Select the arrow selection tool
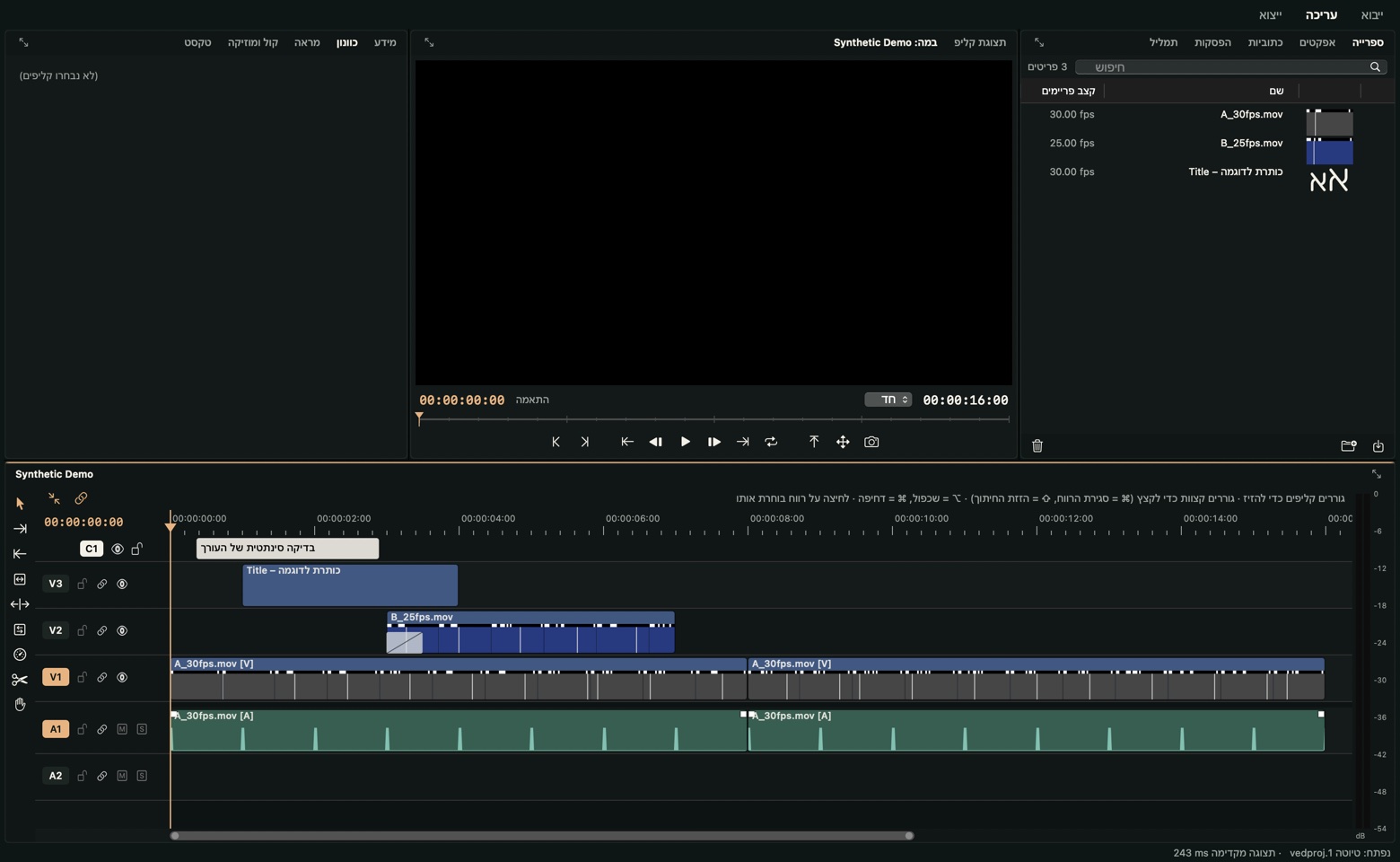1400x862 pixels. tap(20, 504)
